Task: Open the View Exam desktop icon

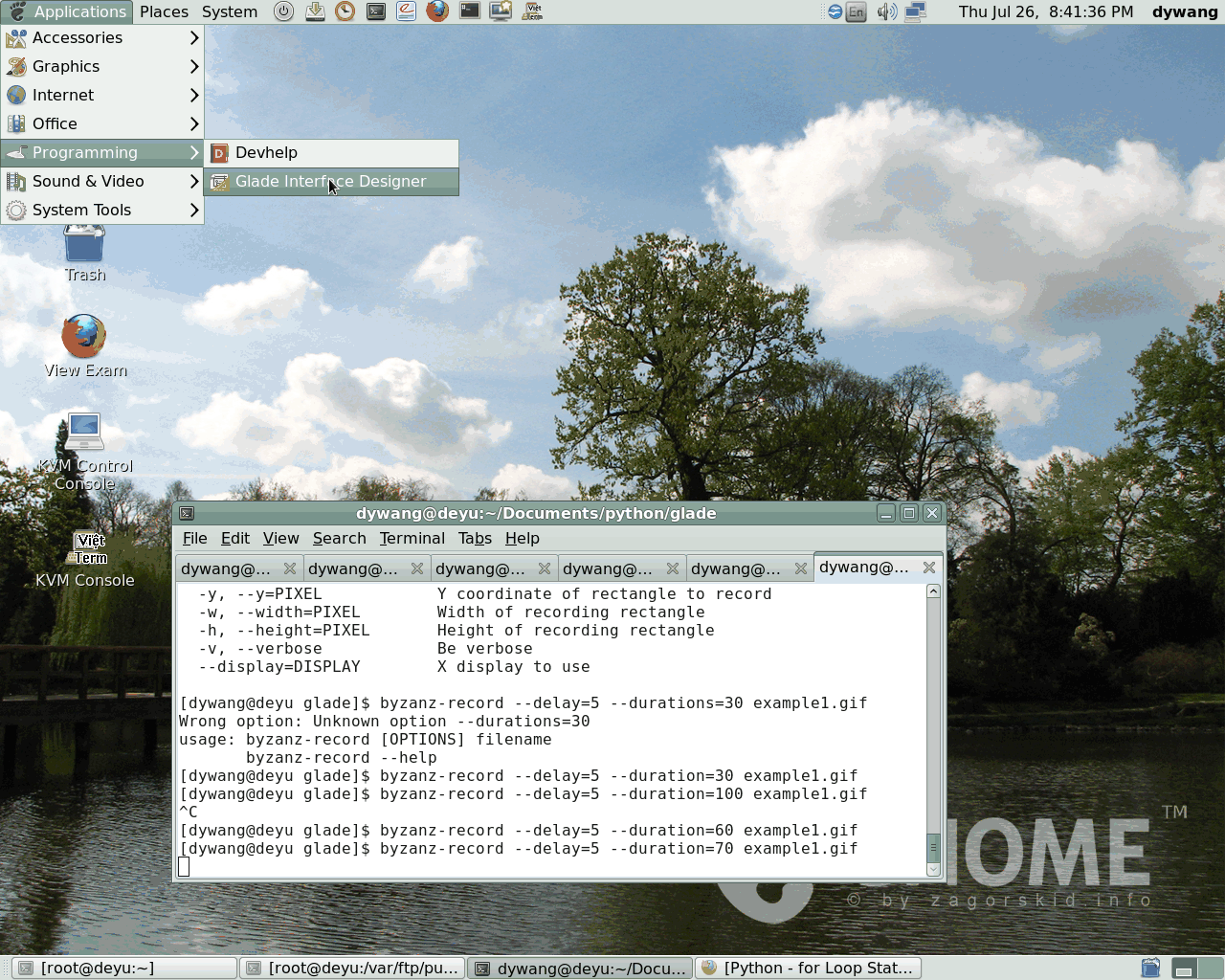Action: pyautogui.click(x=84, y=338)
